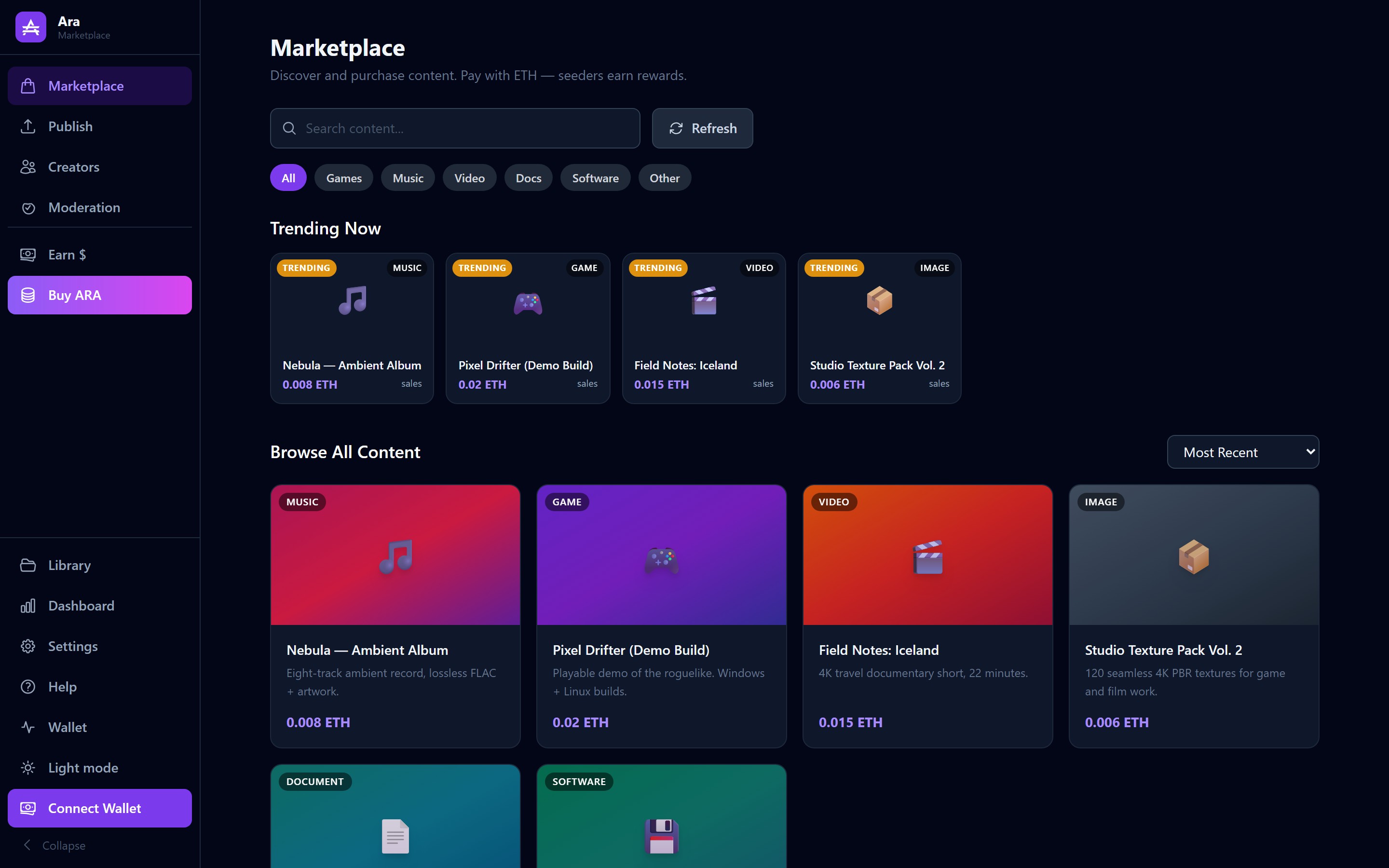Filter by Music category

pyautogui.click(x=408, y=178)
